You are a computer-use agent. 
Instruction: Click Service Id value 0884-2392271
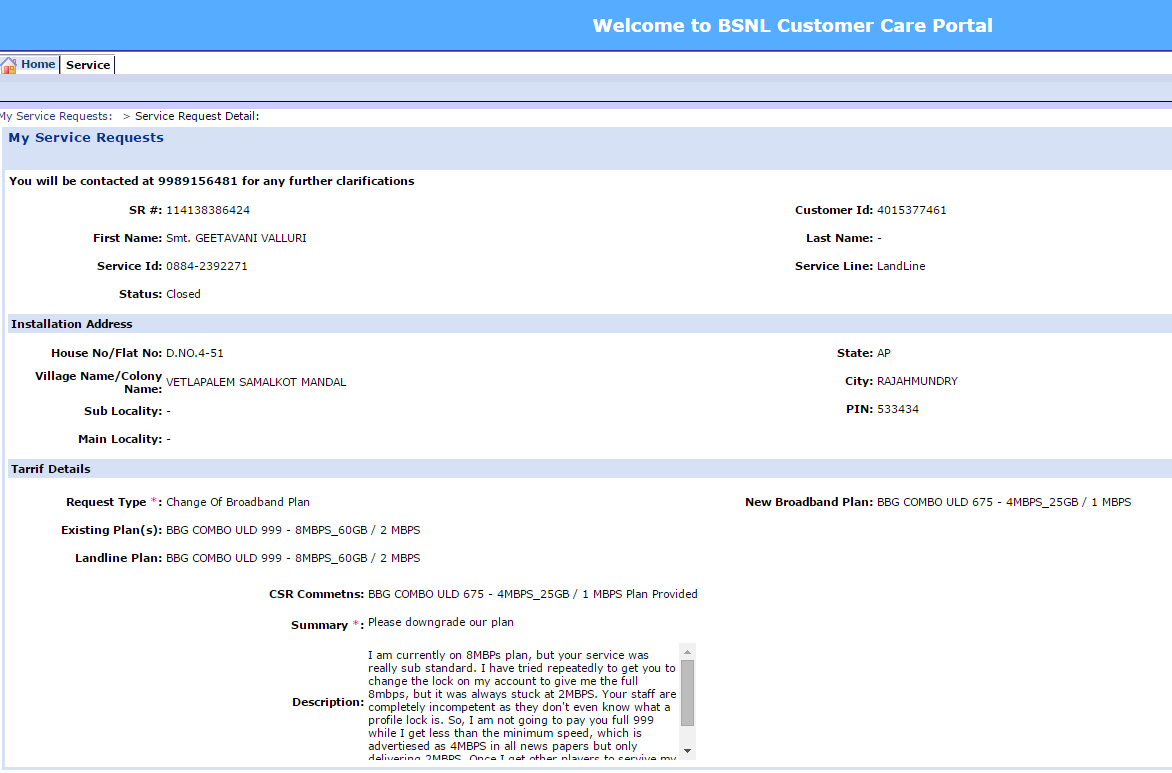pyautogui.click(x=206, y=266)
